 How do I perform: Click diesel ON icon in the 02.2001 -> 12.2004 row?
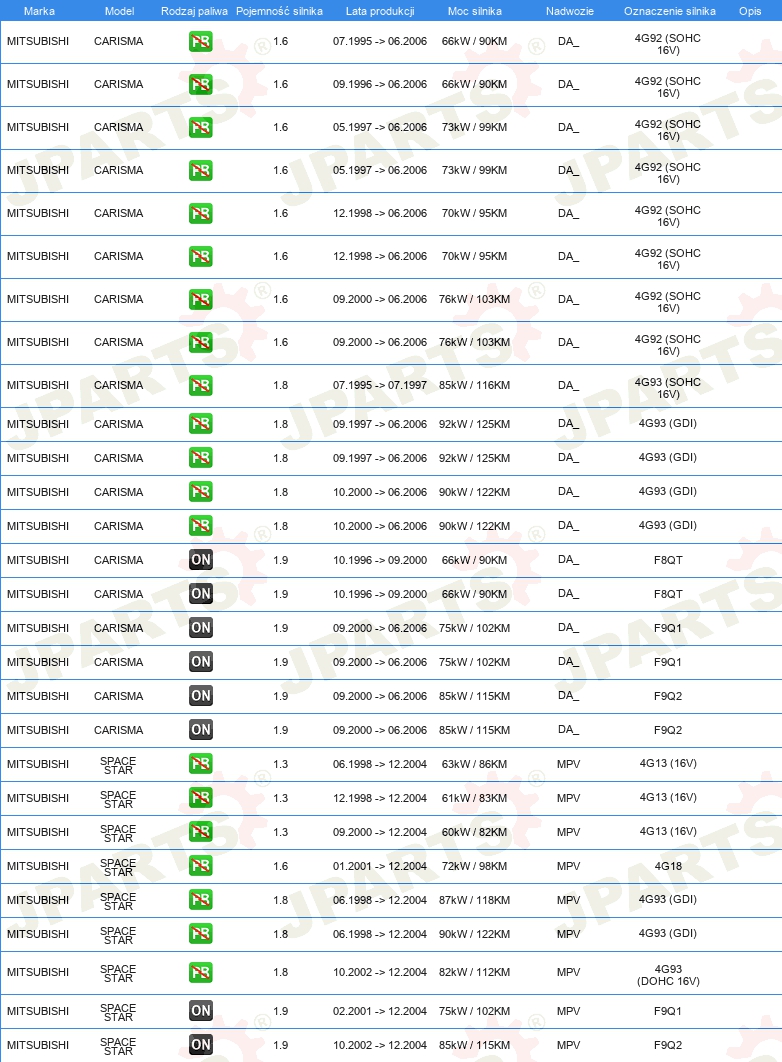[x=200, y=1011]
